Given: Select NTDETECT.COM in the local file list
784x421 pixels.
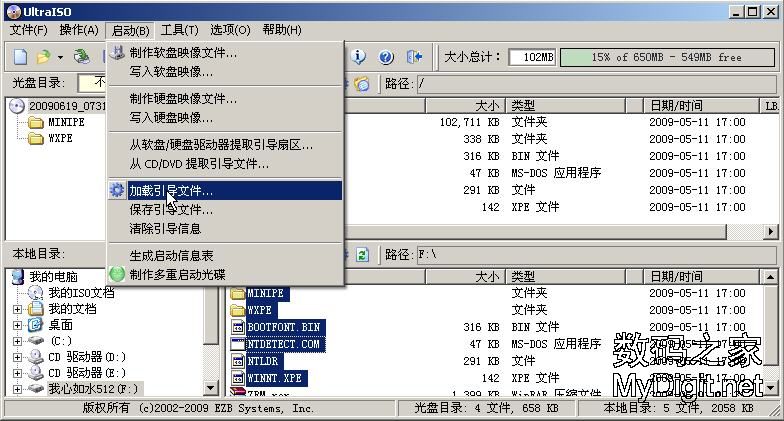Looking at the screenshot, I should pos(283,344).
